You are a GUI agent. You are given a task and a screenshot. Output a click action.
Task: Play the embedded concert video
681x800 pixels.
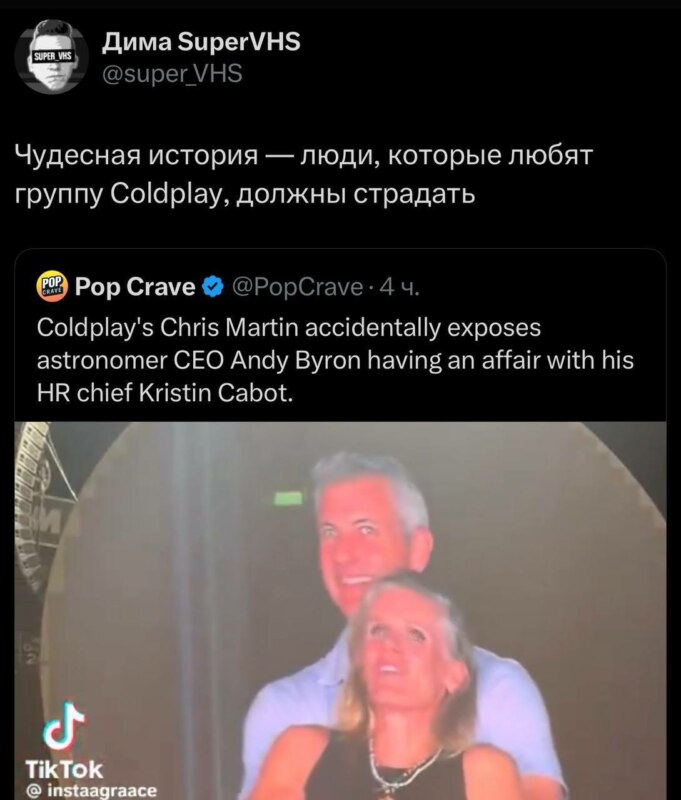coord(340,610)
